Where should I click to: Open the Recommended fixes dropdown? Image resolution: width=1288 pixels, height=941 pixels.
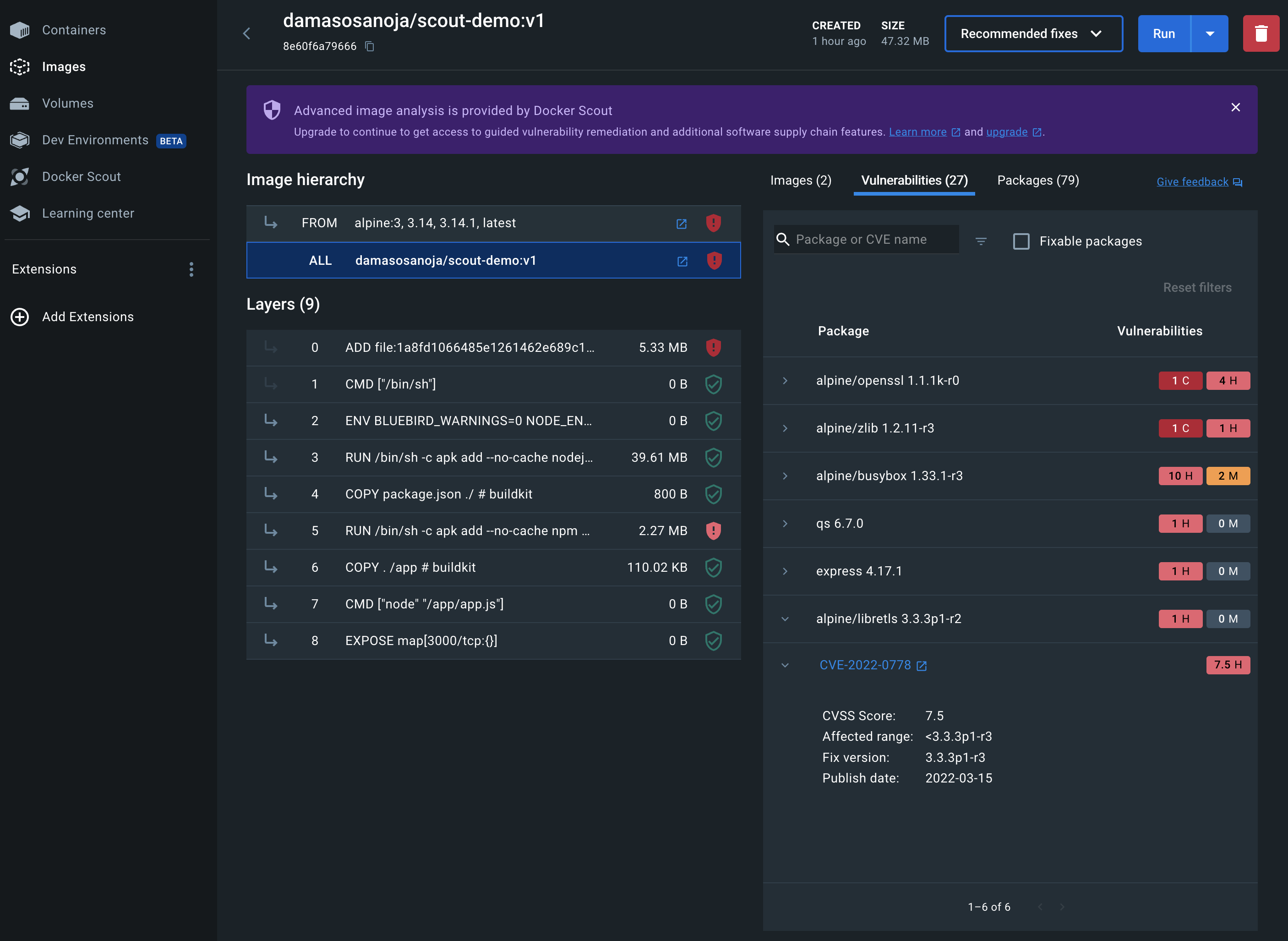tap(1033, 33)
